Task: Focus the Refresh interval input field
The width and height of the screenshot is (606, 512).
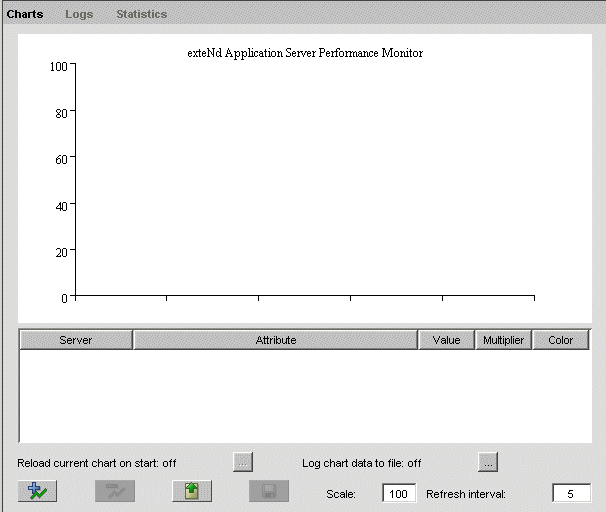Action: (x=571, y=494)
